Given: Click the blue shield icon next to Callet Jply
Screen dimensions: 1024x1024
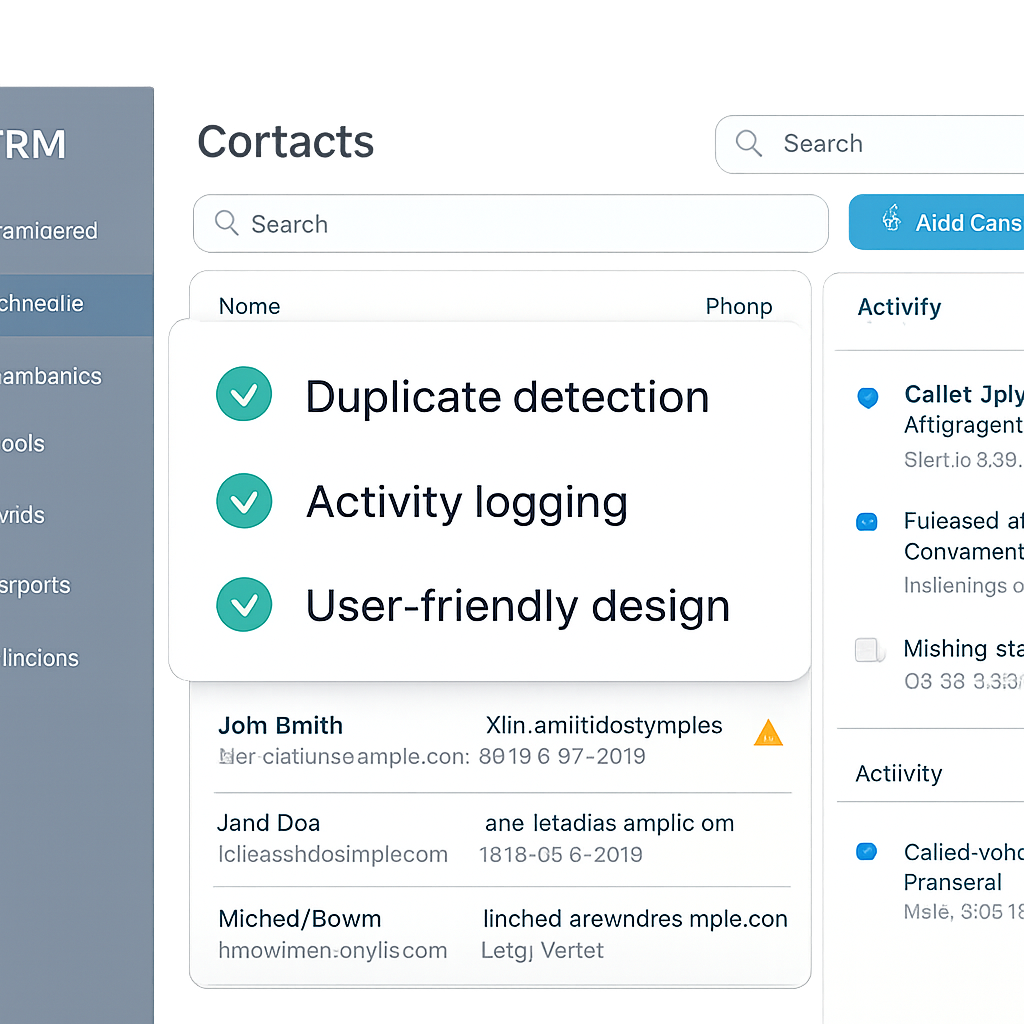Looking at the screenshot, I should click(867, 398).
